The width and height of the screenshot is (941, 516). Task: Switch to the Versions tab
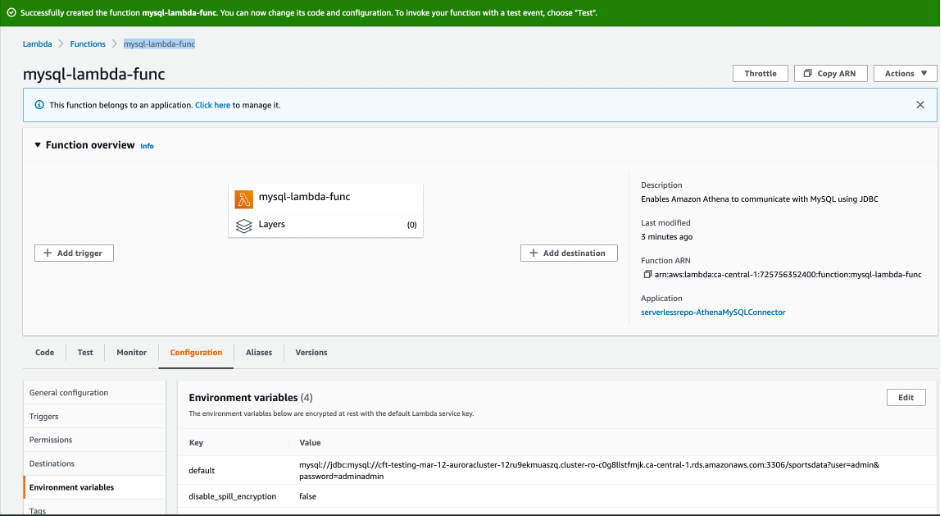point(311,352)
